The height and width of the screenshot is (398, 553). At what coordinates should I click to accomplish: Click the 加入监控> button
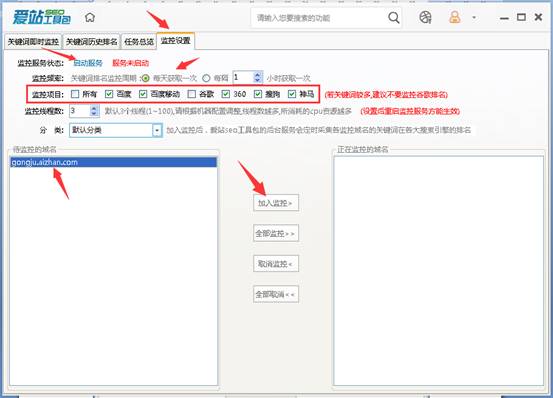pos(276,203)
